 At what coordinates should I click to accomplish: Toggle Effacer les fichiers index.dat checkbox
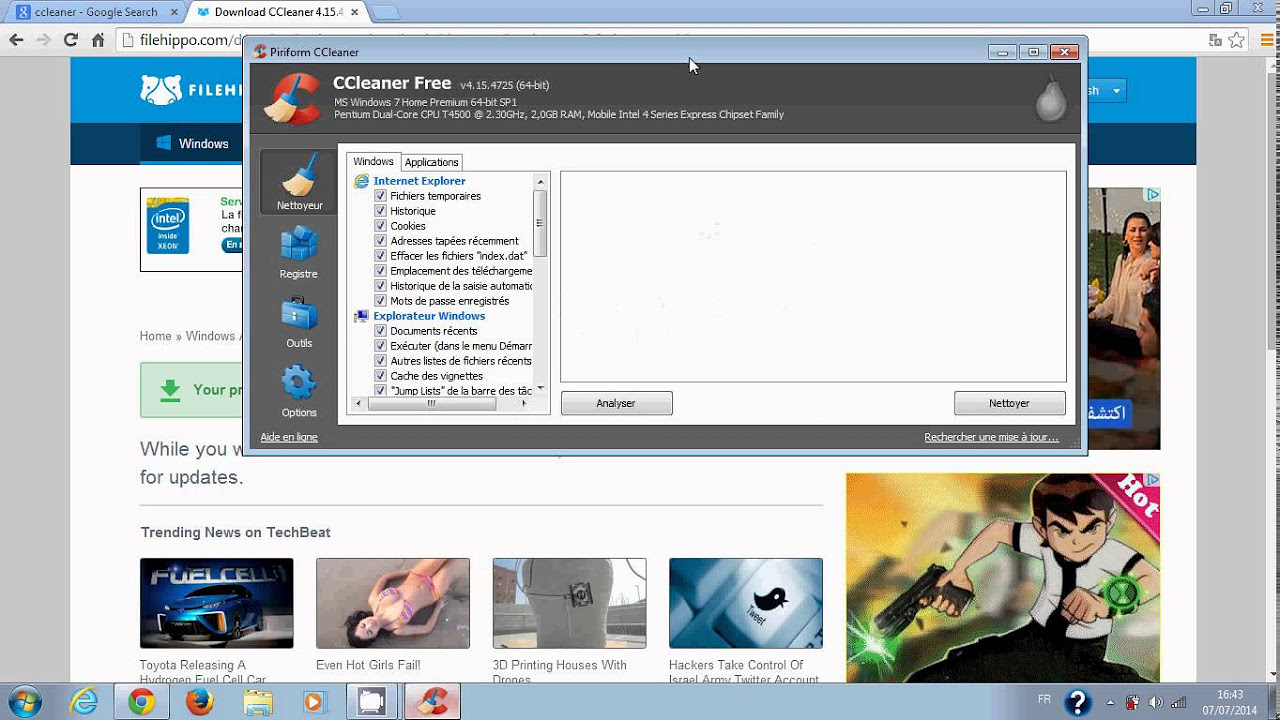coord(380,256)
